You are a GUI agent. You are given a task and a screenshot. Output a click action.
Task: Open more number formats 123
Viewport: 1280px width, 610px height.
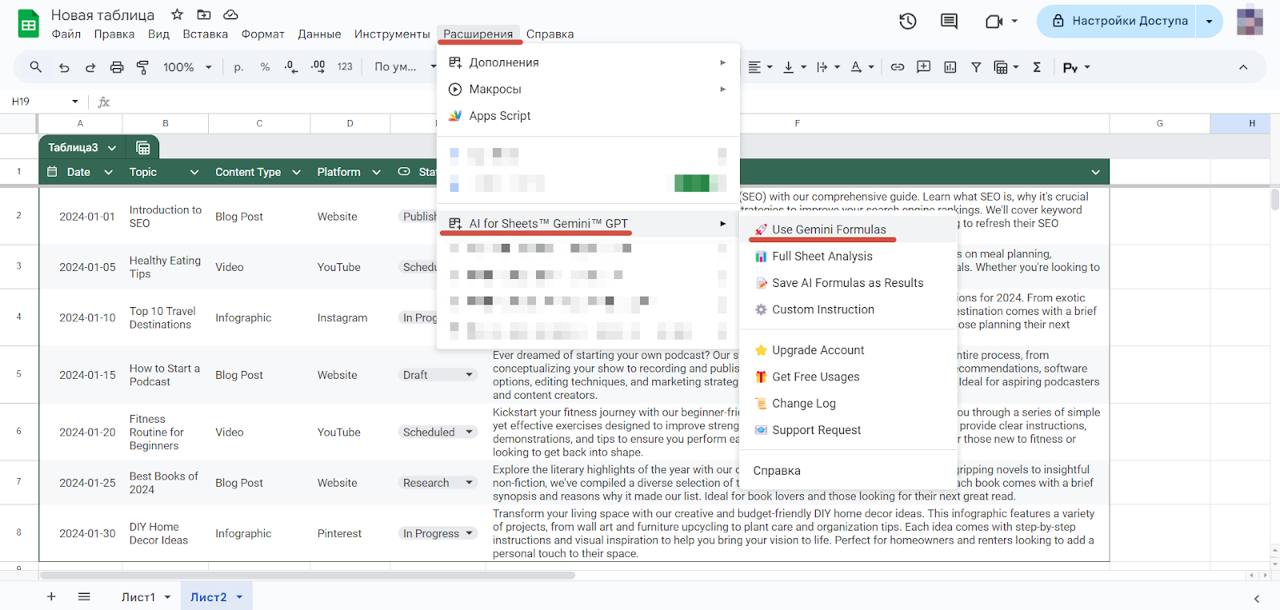tap(345, 67)
